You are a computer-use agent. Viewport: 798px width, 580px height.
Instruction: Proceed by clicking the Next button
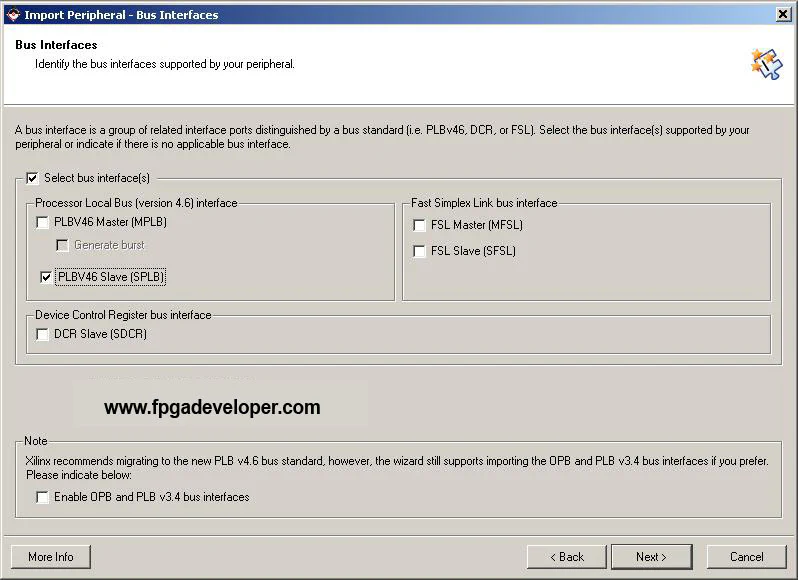pyautogui.click(x=650, y=557)
